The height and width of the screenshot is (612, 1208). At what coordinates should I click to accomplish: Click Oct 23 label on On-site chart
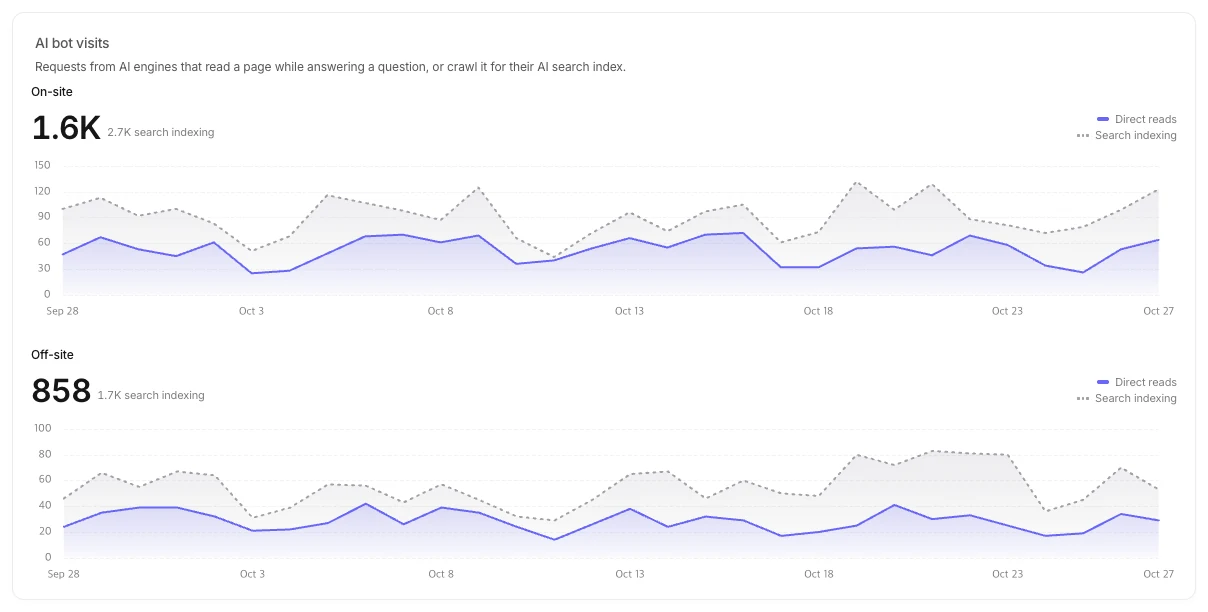pyautogui.click(x=1007, y=311)
